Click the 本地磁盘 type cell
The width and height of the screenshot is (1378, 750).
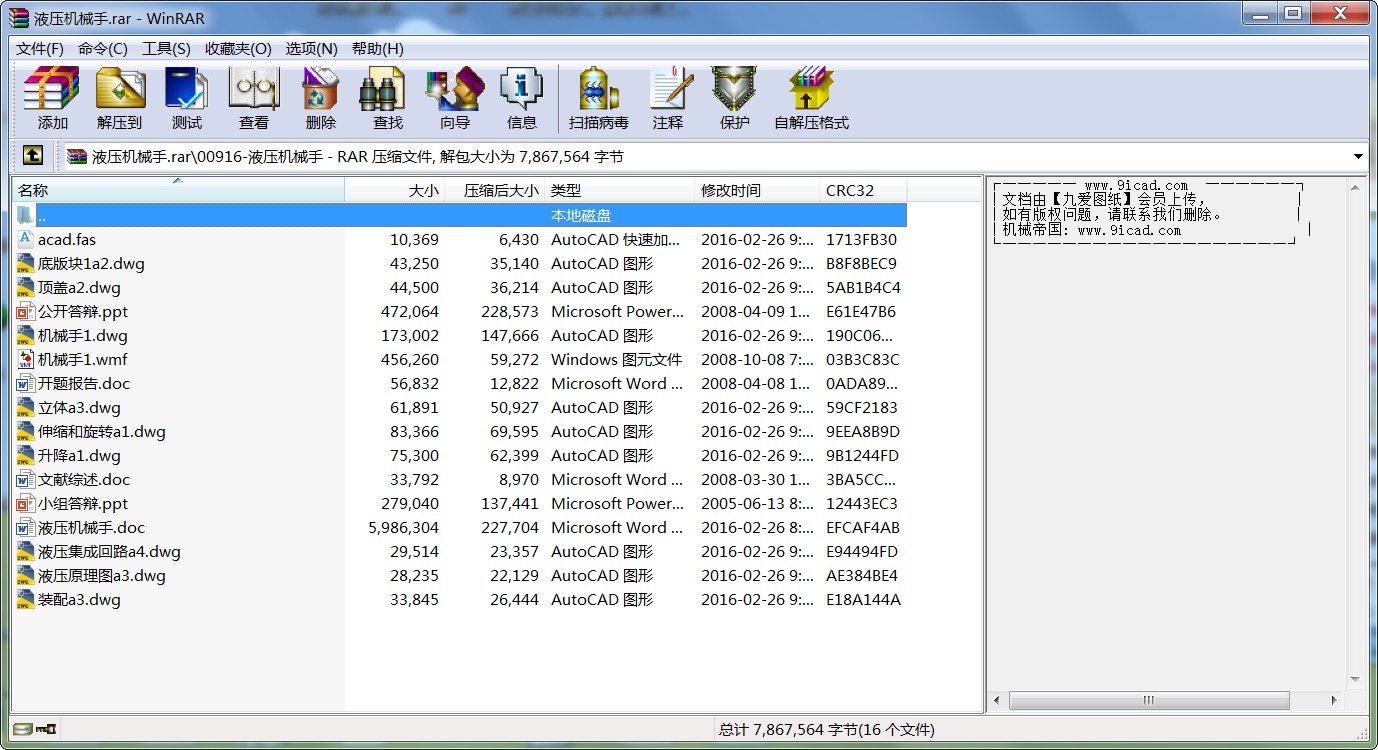[x=581, y=215]
